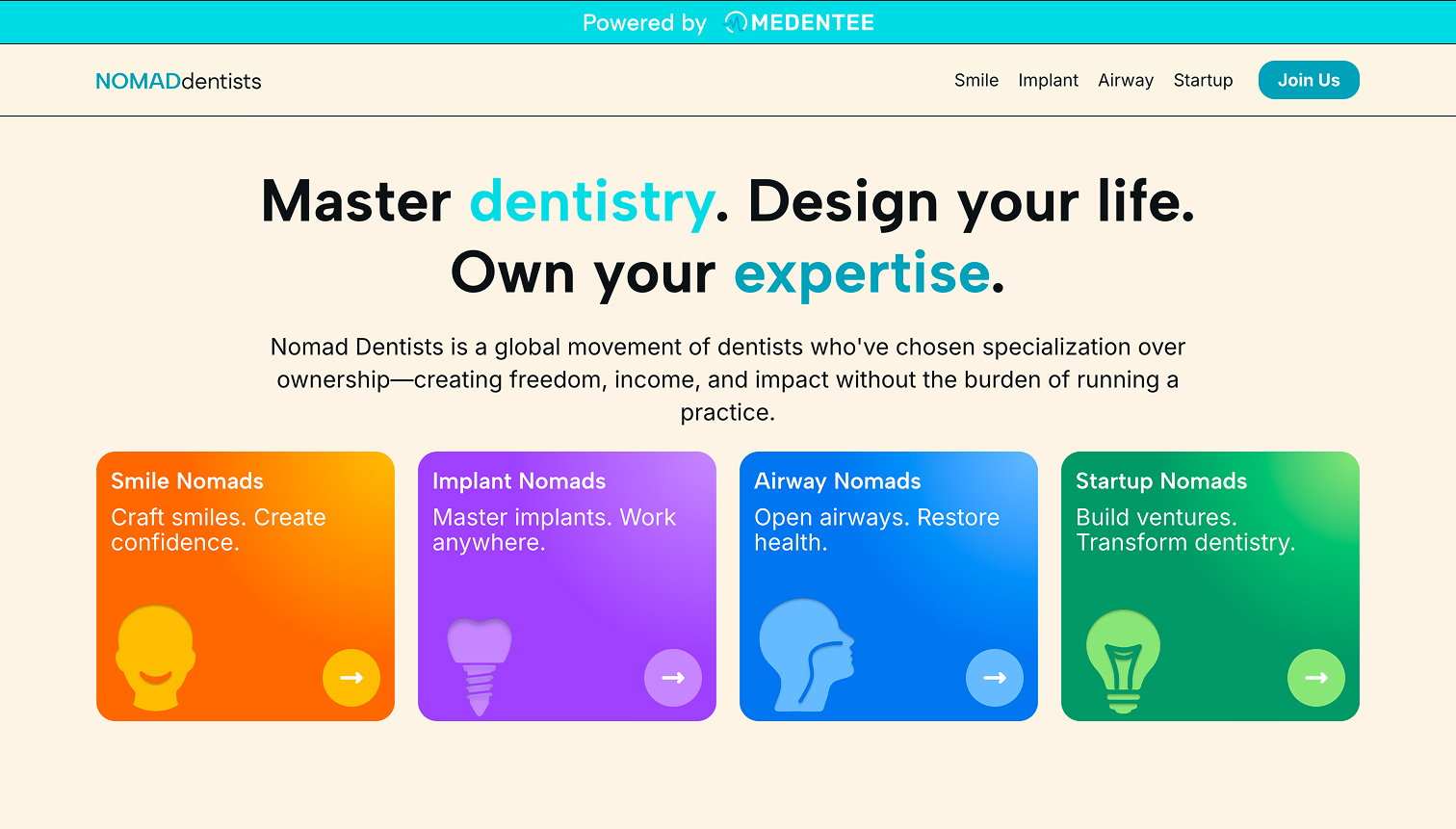Click the smiling head icon on Smile Nomads card

155,658
